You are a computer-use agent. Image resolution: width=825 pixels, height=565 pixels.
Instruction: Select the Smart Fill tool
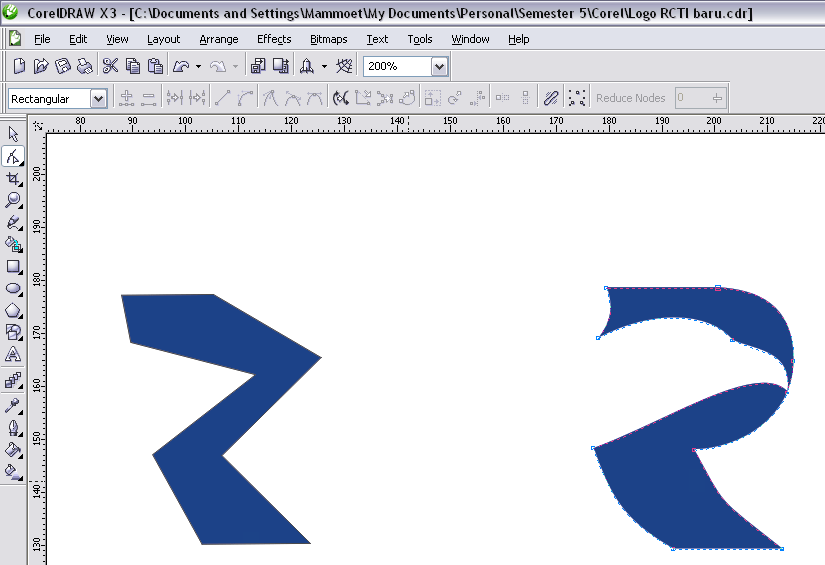(x=13, y=244)
